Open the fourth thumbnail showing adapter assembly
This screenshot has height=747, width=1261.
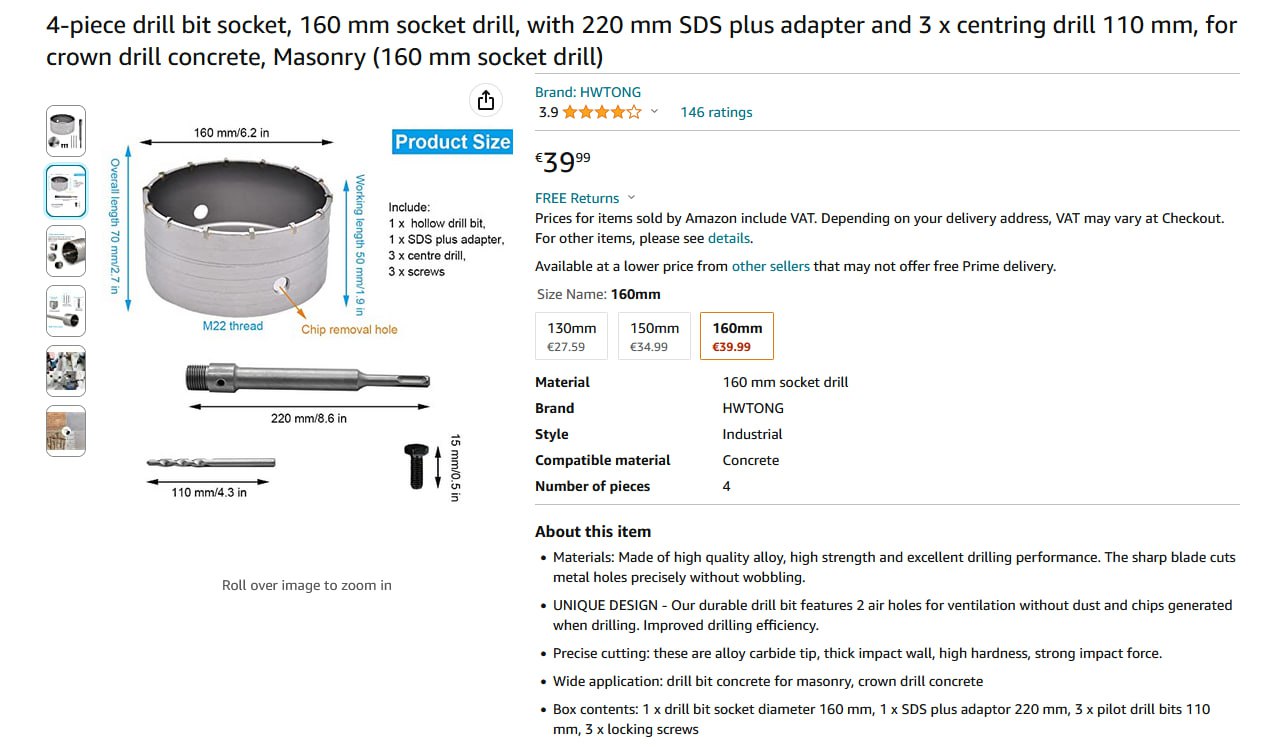(x=66, y=311)
